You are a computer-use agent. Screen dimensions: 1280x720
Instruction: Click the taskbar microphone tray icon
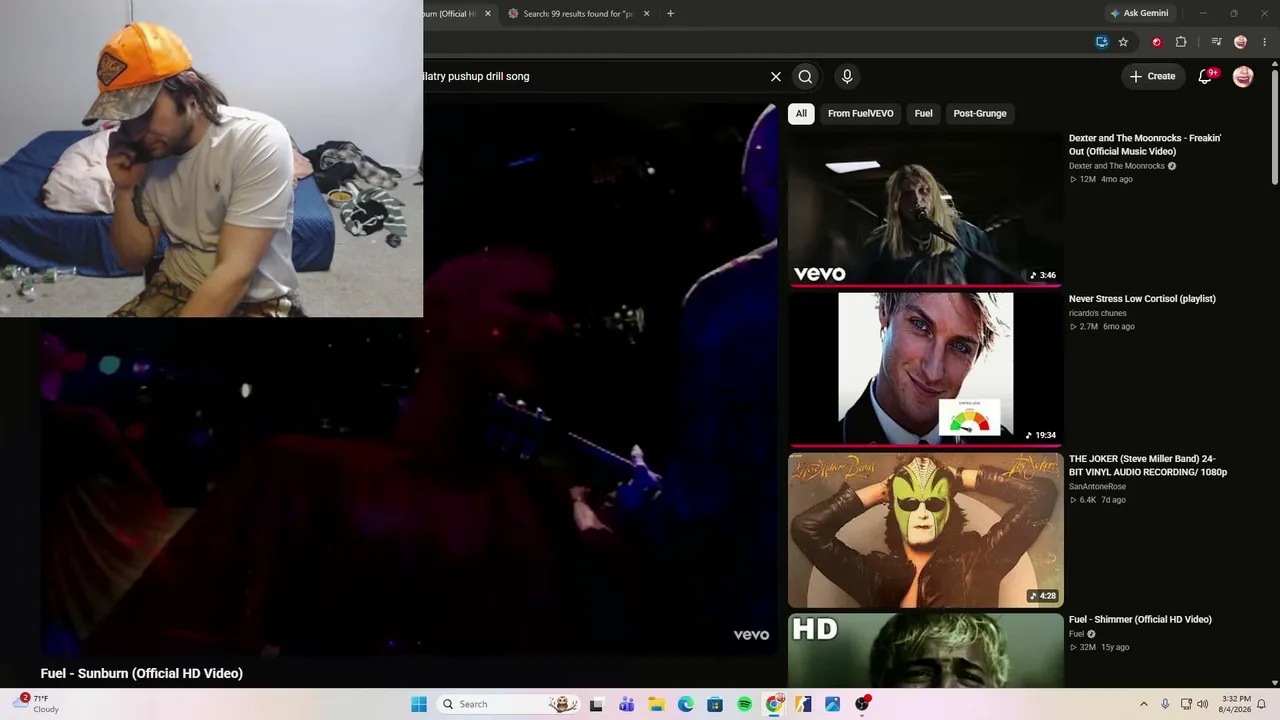pos(1165,704)
